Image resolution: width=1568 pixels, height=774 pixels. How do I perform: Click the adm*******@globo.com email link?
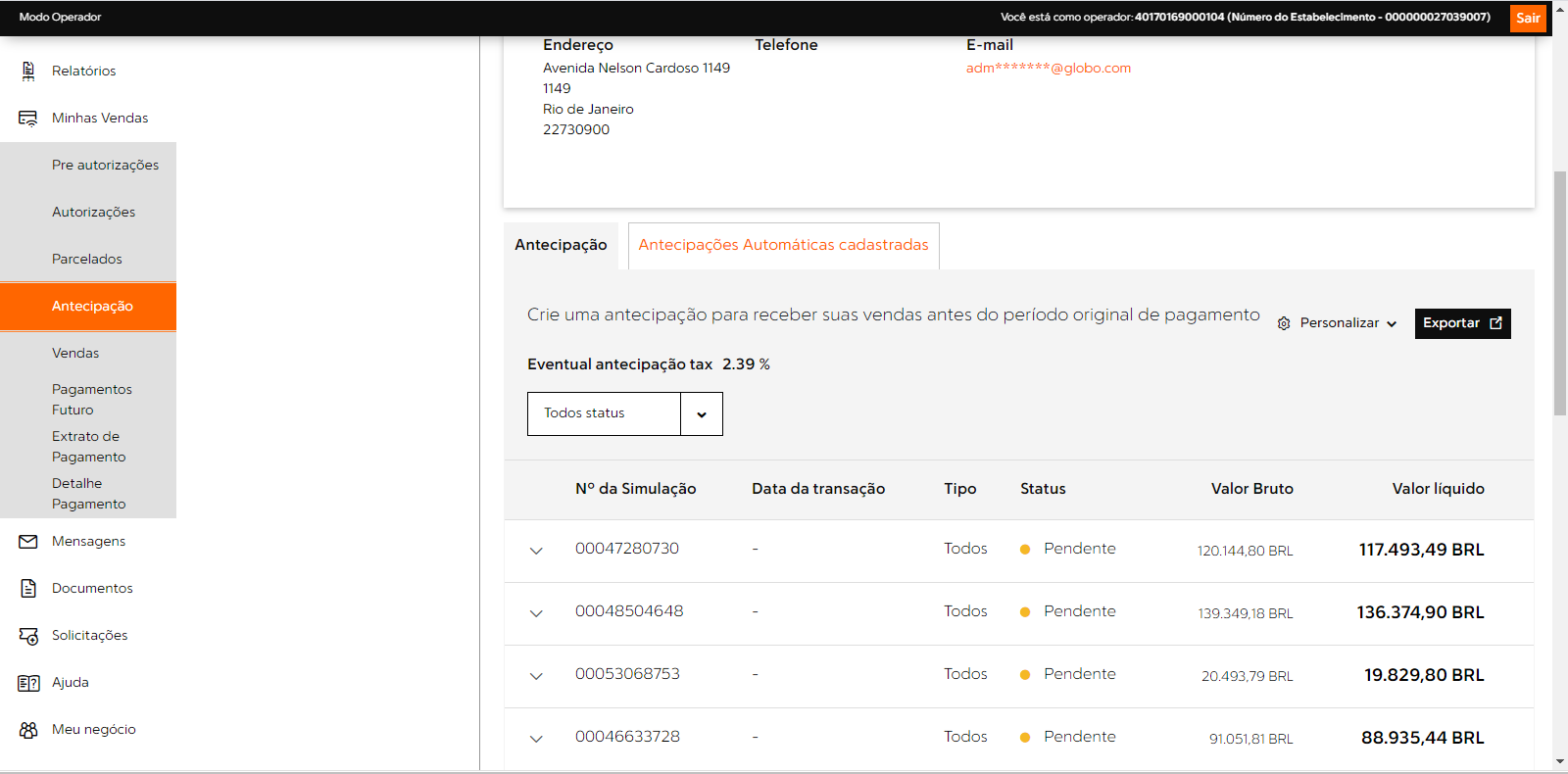tap(1048, 68)
